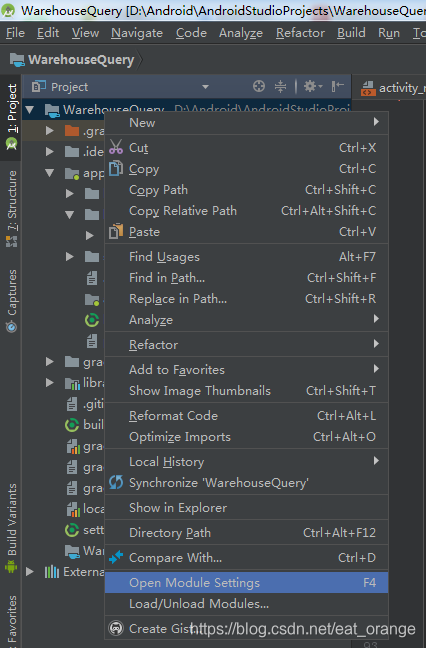Click the Cut scissors icon
426x648 pixels.
pyautogui.click(x=116, y=147)
